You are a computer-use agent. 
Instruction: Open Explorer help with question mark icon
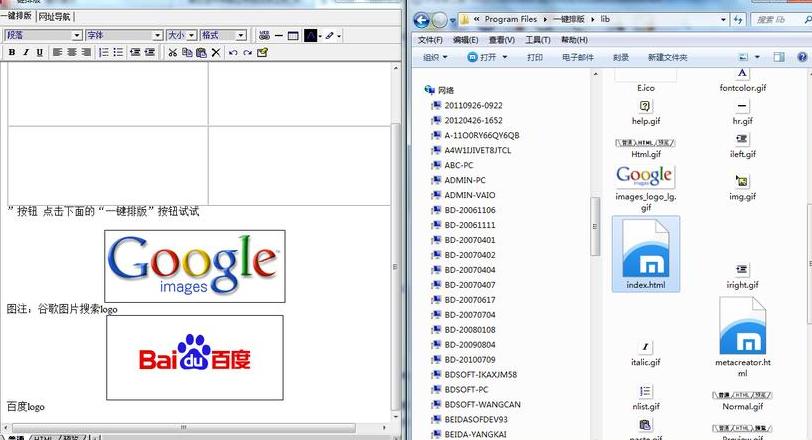(802, 57)
